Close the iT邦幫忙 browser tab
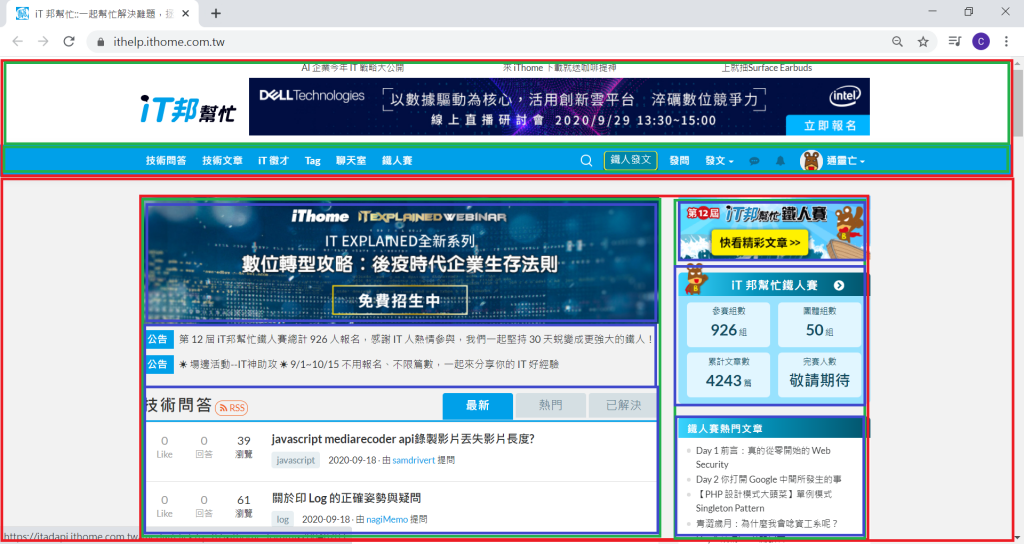This screenshot has width=1024, height=544. coord(185,13)
